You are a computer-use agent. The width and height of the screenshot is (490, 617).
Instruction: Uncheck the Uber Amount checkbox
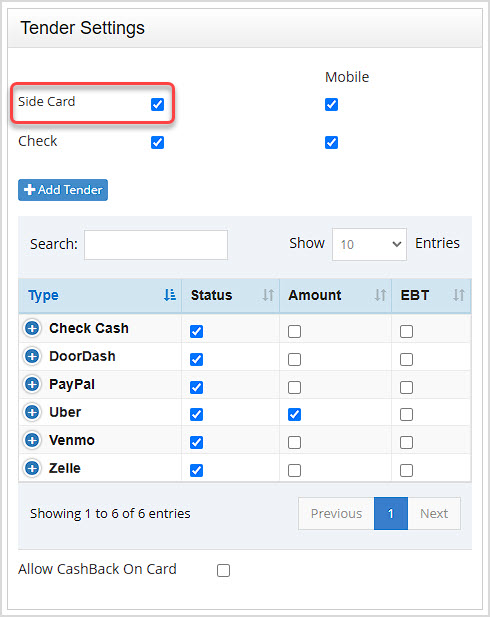pos(294,414)
